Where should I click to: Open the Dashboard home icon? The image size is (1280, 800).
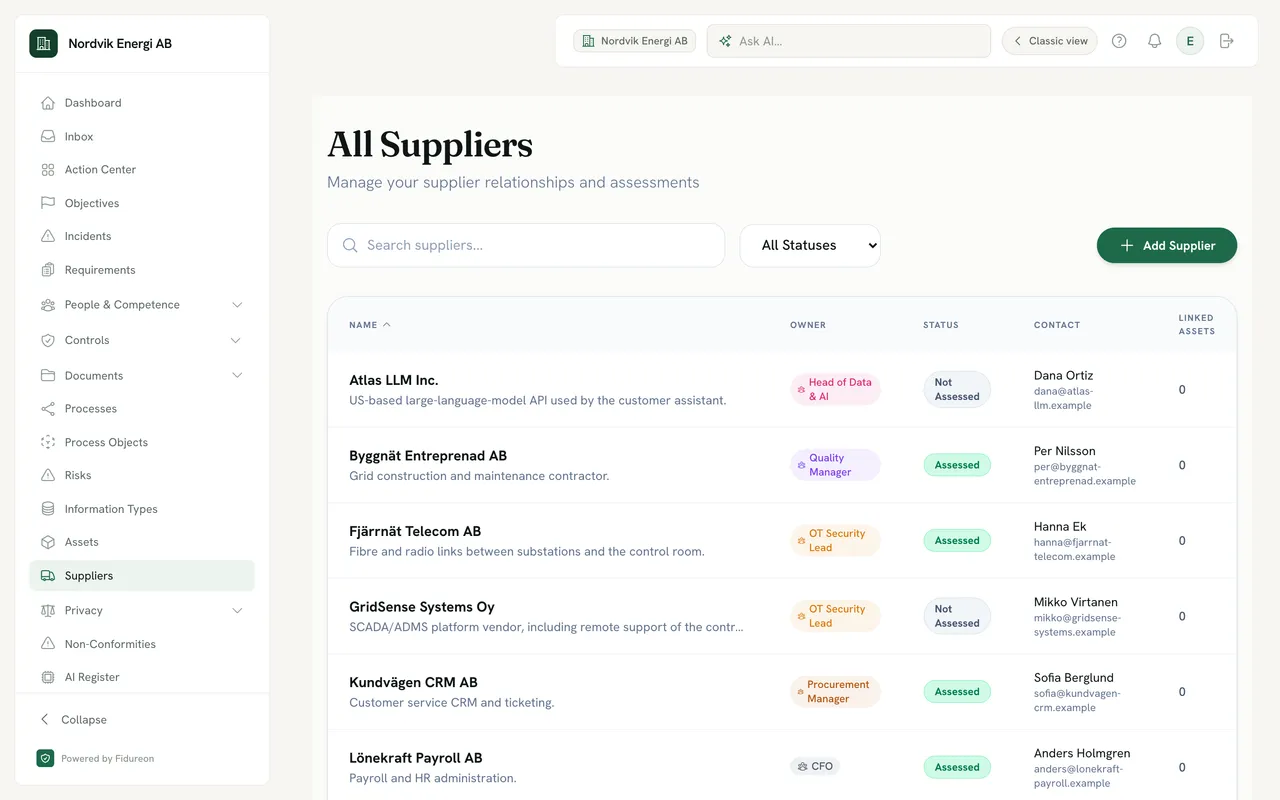tap(47, 103)
